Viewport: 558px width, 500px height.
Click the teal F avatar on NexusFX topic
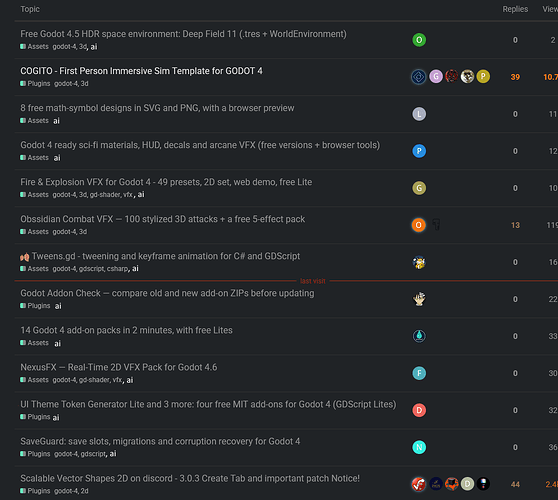(x=419, y=373)
